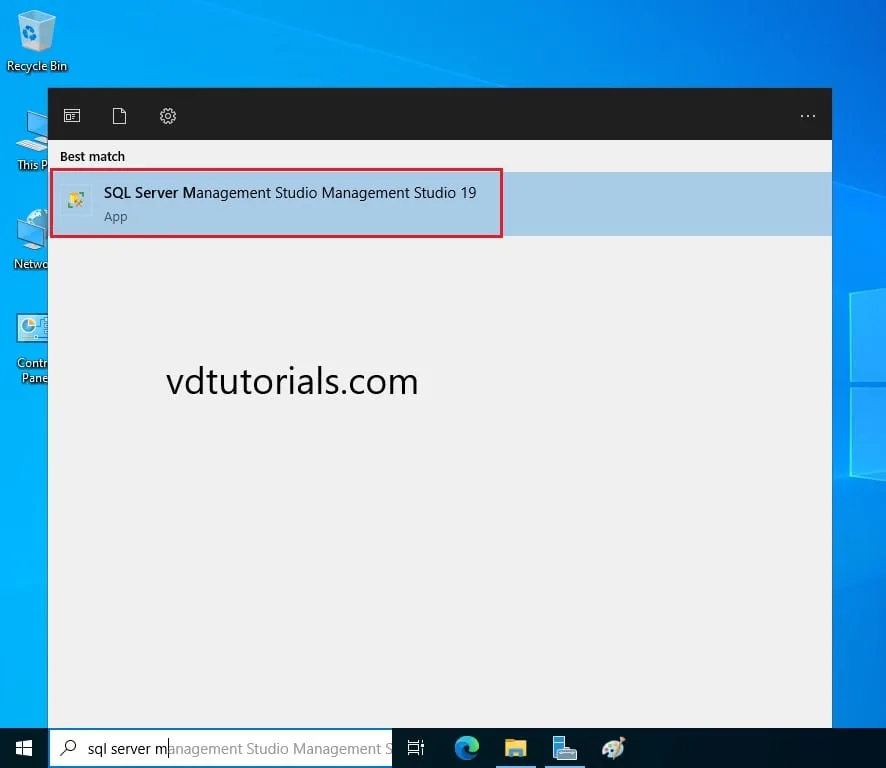Filter search results by Settings gear
The image size is (886, 768).
168,116
